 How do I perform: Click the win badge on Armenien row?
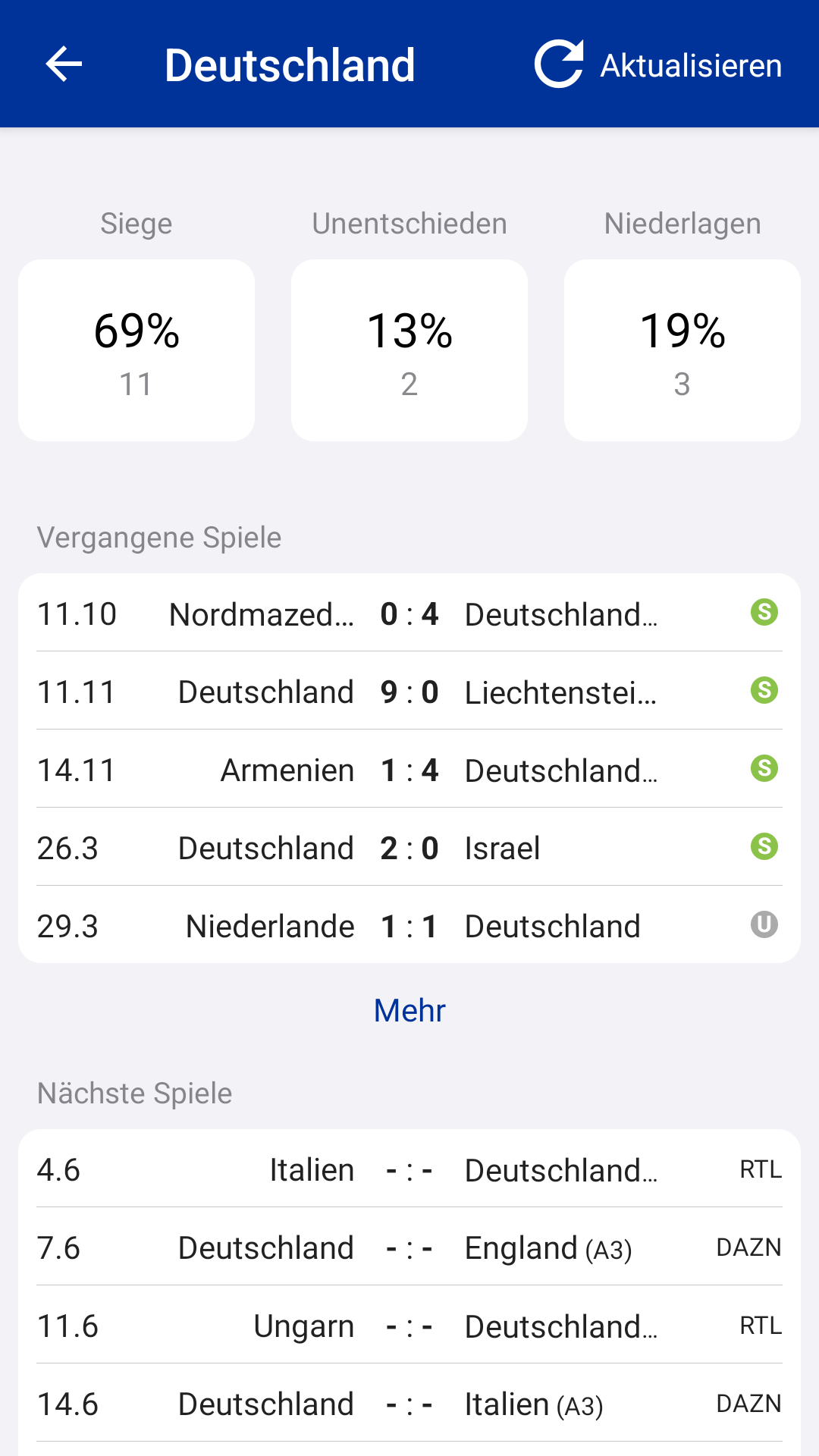tap(764, 768)
